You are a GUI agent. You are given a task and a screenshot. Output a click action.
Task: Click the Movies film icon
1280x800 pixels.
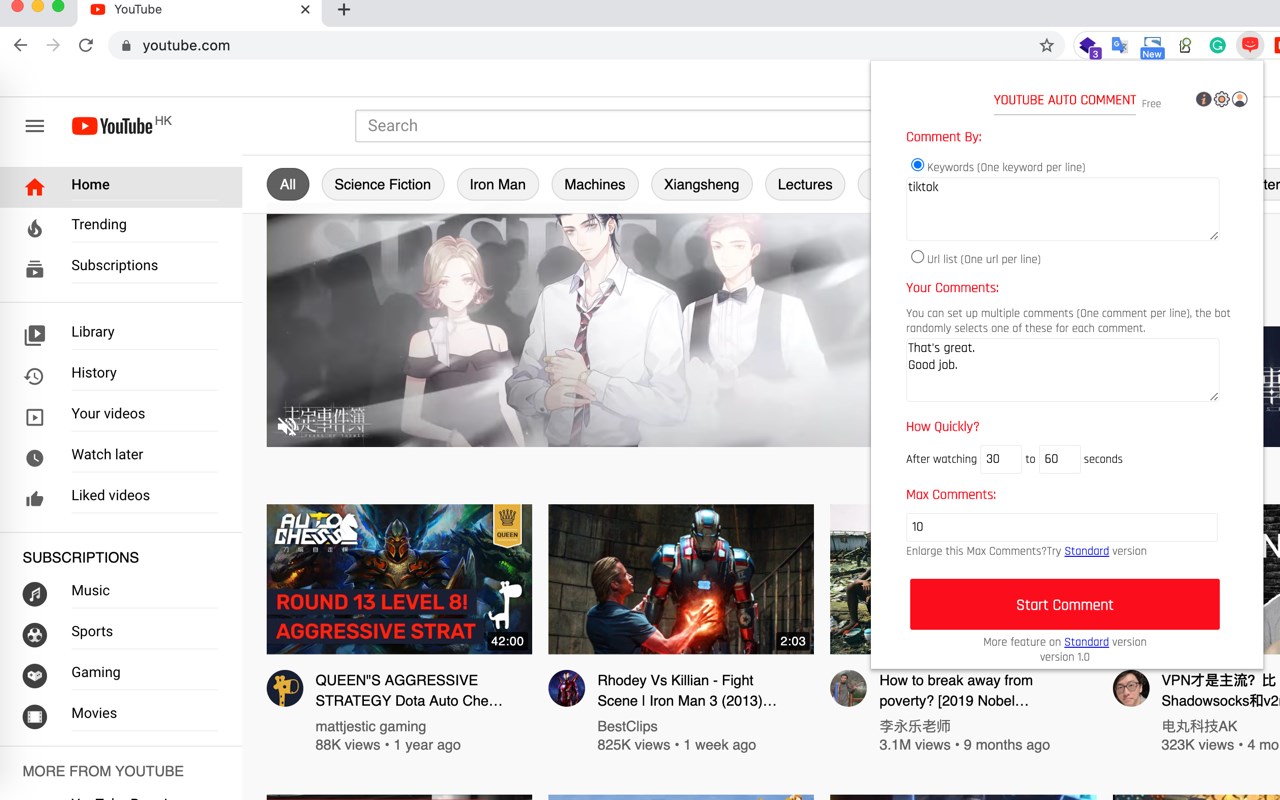35,717
